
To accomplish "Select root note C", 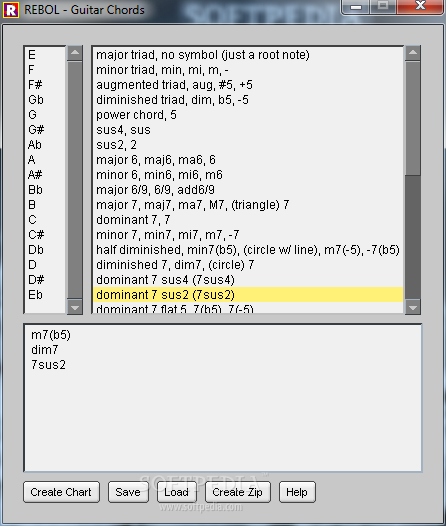I will tap(45, 220).
